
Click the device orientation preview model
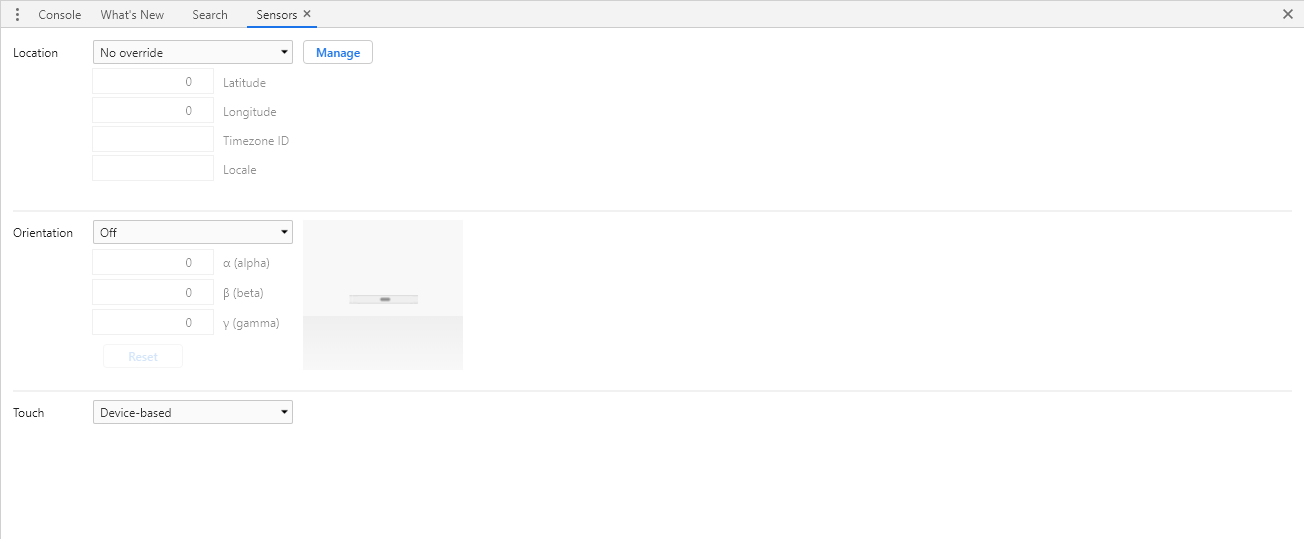click(383, 295)
